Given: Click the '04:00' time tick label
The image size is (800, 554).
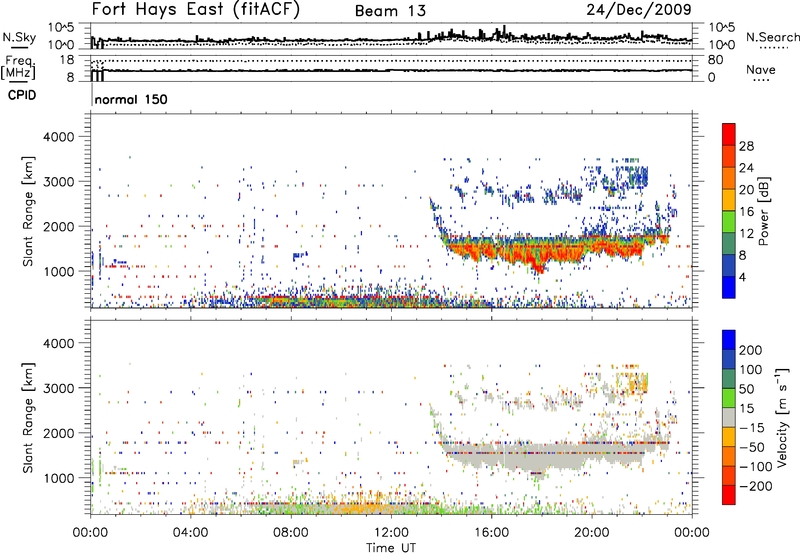Looking at the screenshot, I should tap(190, 533).
